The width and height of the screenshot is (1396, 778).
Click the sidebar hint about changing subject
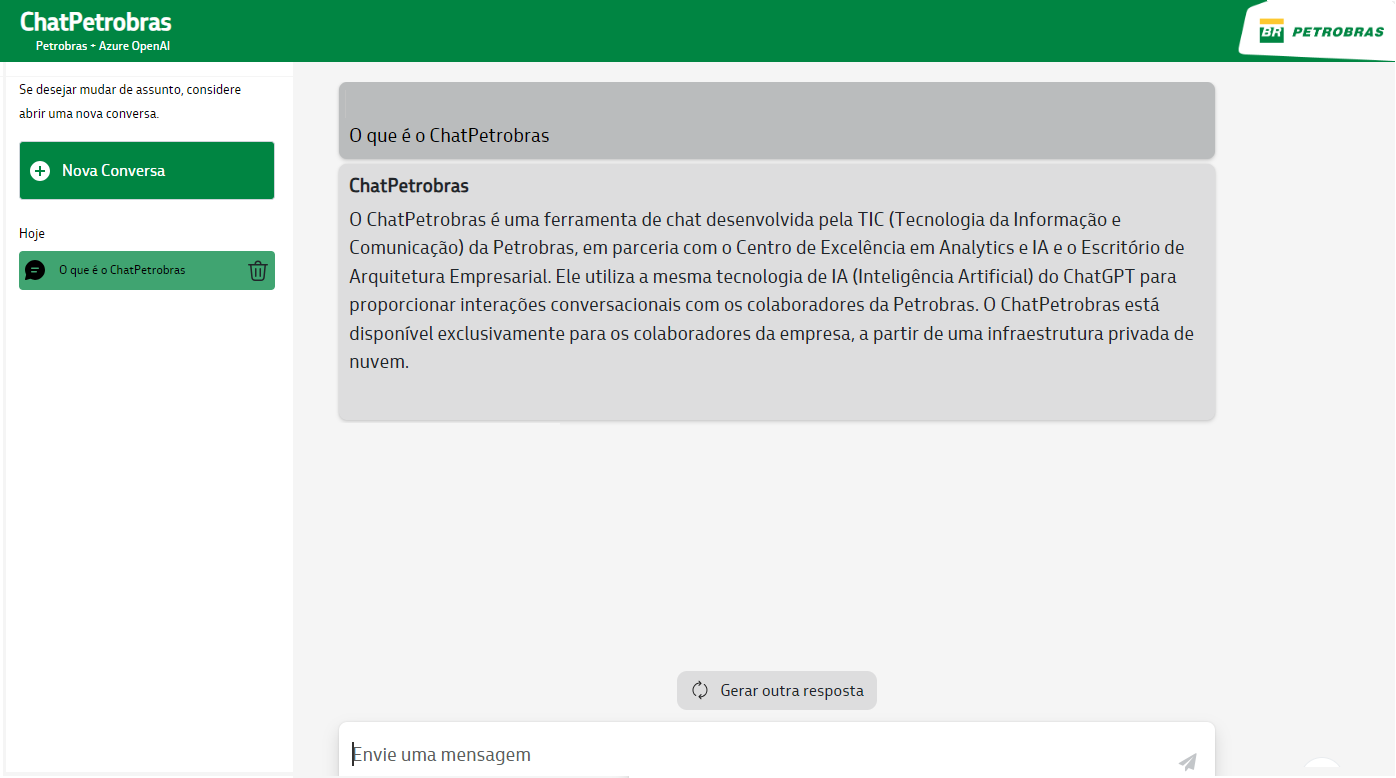130,101
